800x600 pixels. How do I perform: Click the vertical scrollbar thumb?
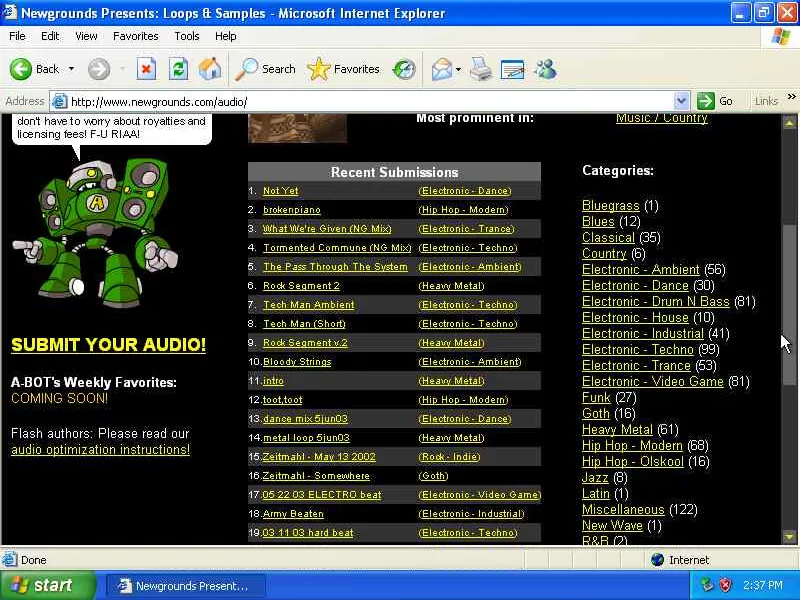[789, 305]
